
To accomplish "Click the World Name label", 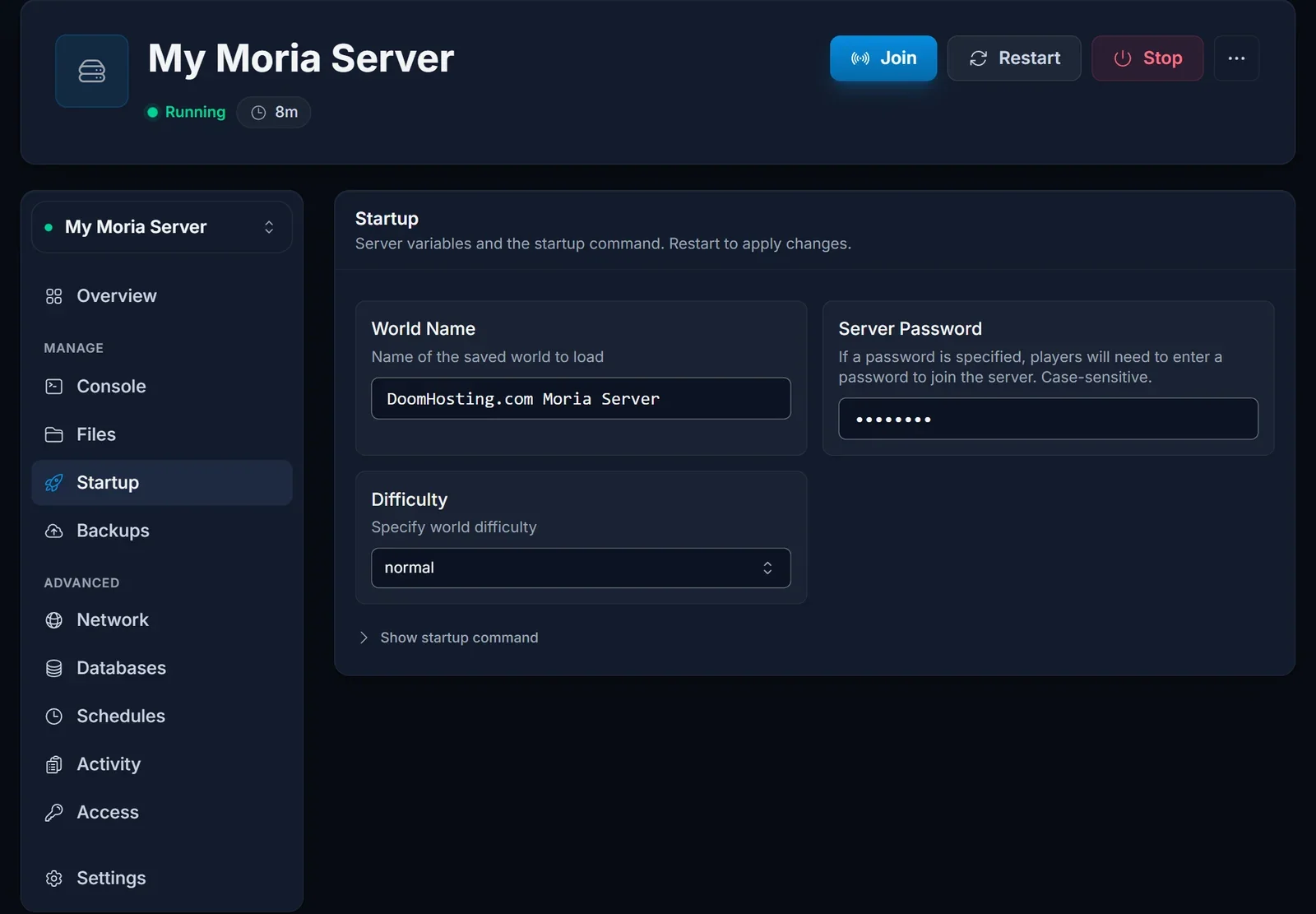I will (x=424, y=329).
